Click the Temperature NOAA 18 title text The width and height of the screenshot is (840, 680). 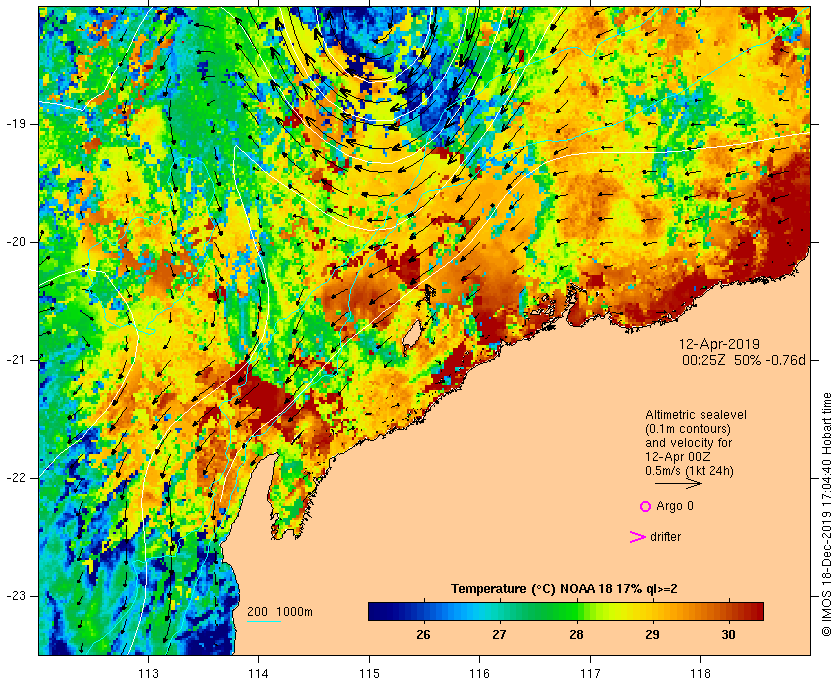564,589
